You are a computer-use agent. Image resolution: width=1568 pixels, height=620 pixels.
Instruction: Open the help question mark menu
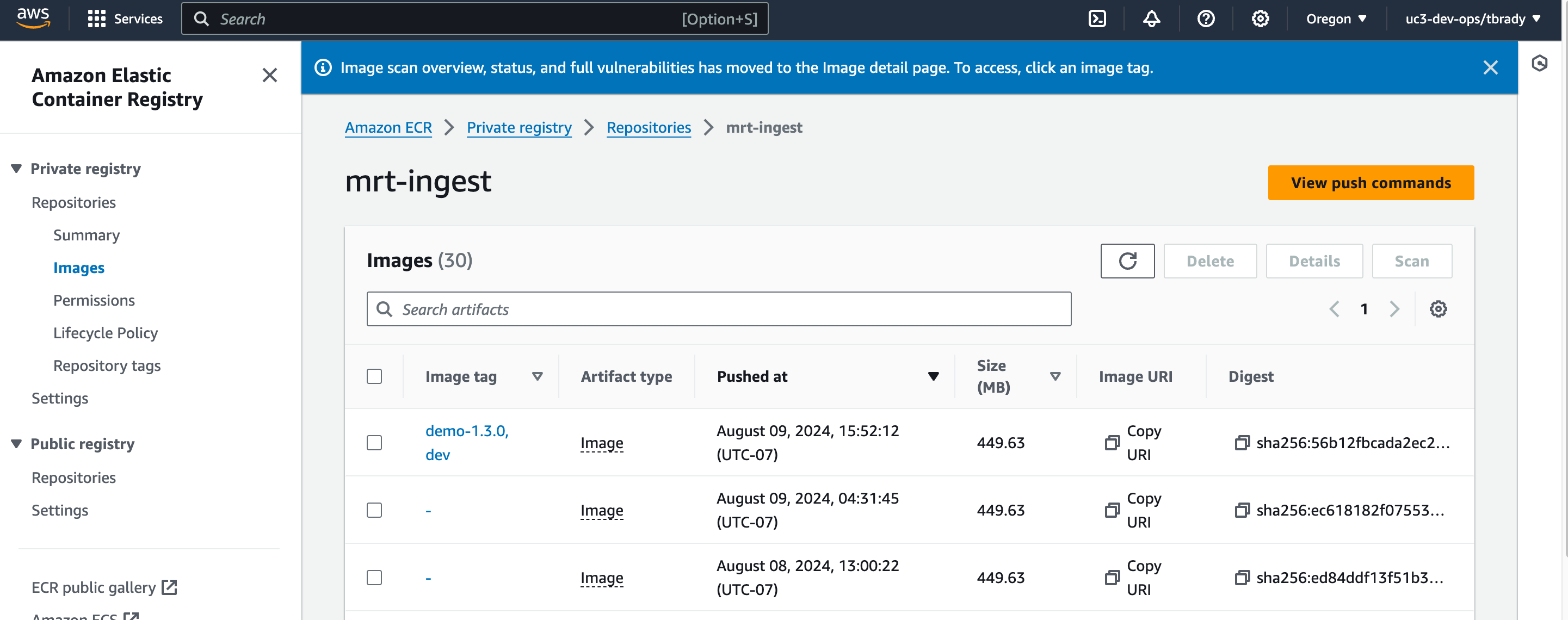coord(1206,19)
